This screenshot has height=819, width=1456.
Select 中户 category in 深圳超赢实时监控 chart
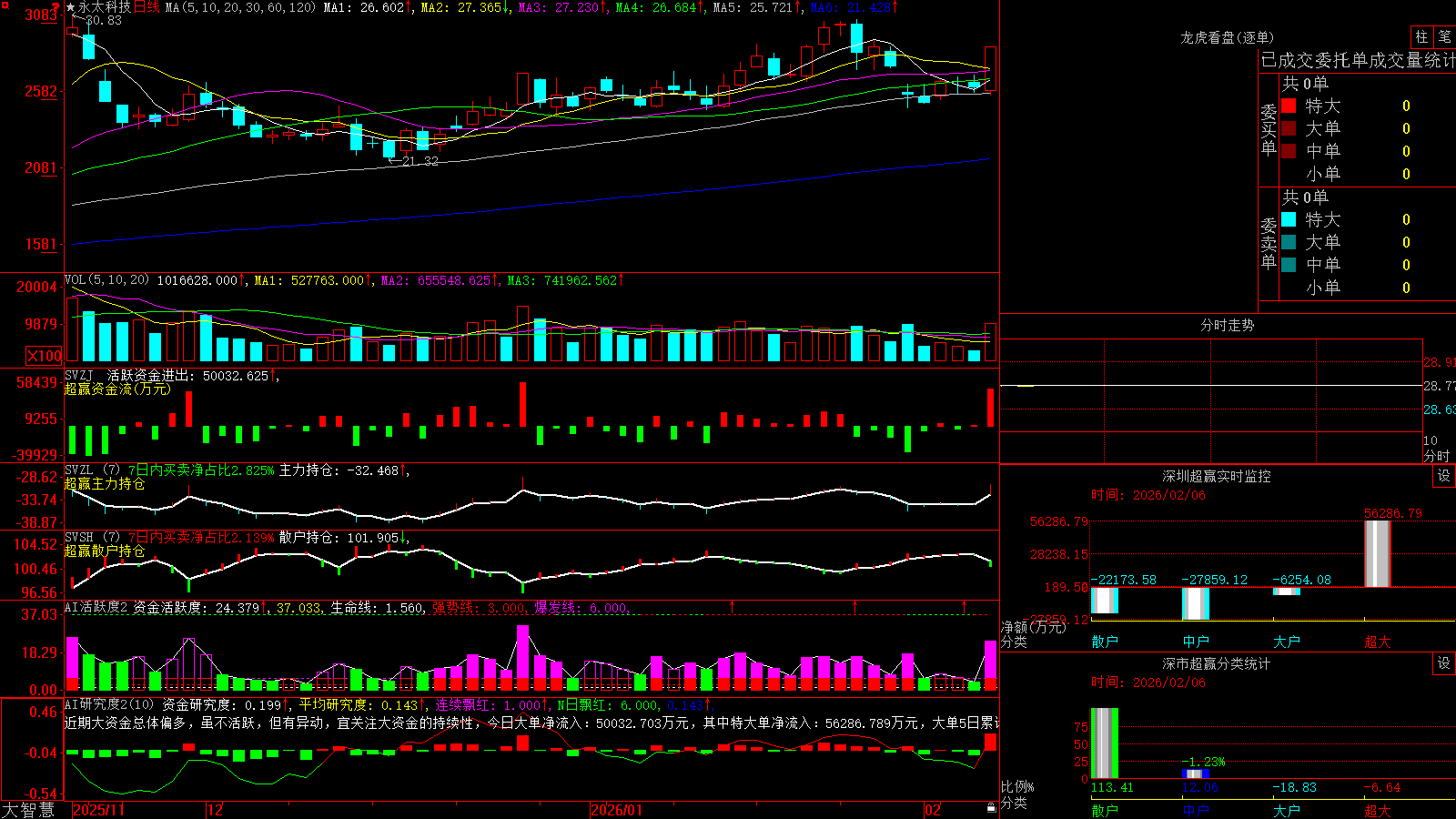(x=1196, y=642)
